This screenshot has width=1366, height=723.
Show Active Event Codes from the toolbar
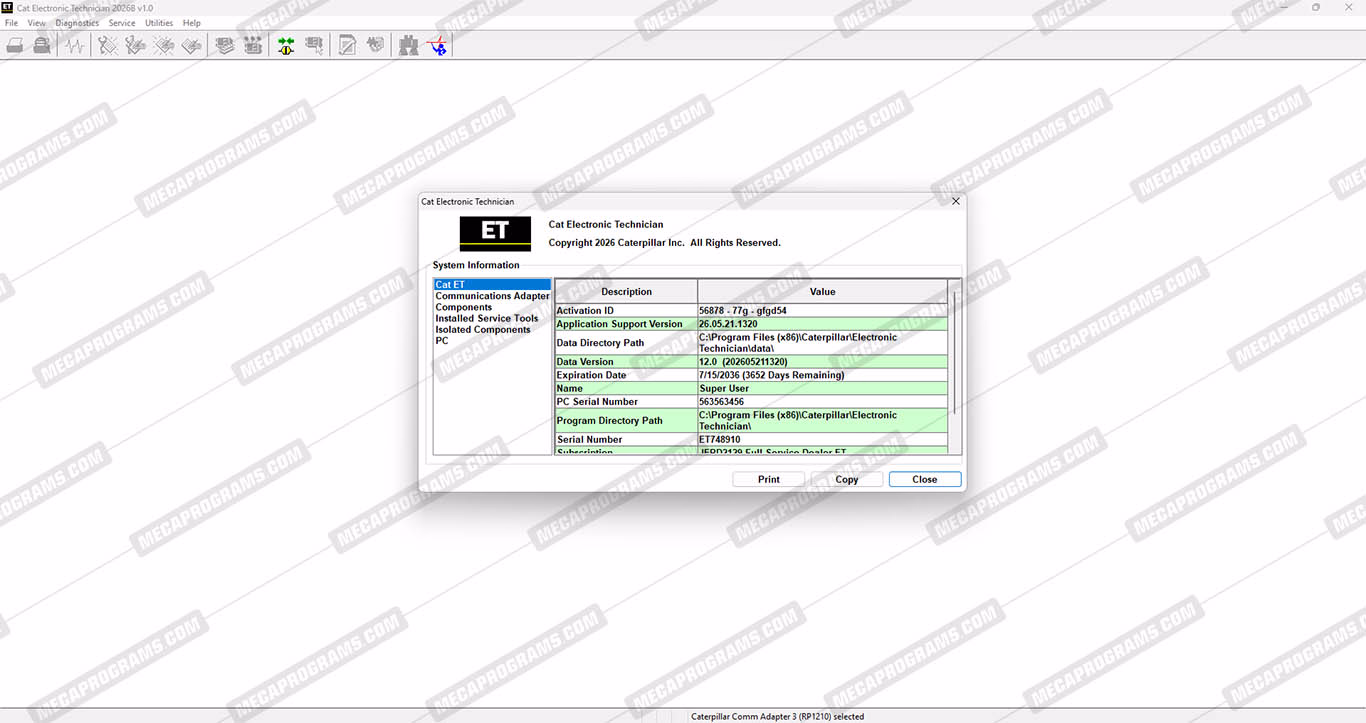tap(164, 45)
